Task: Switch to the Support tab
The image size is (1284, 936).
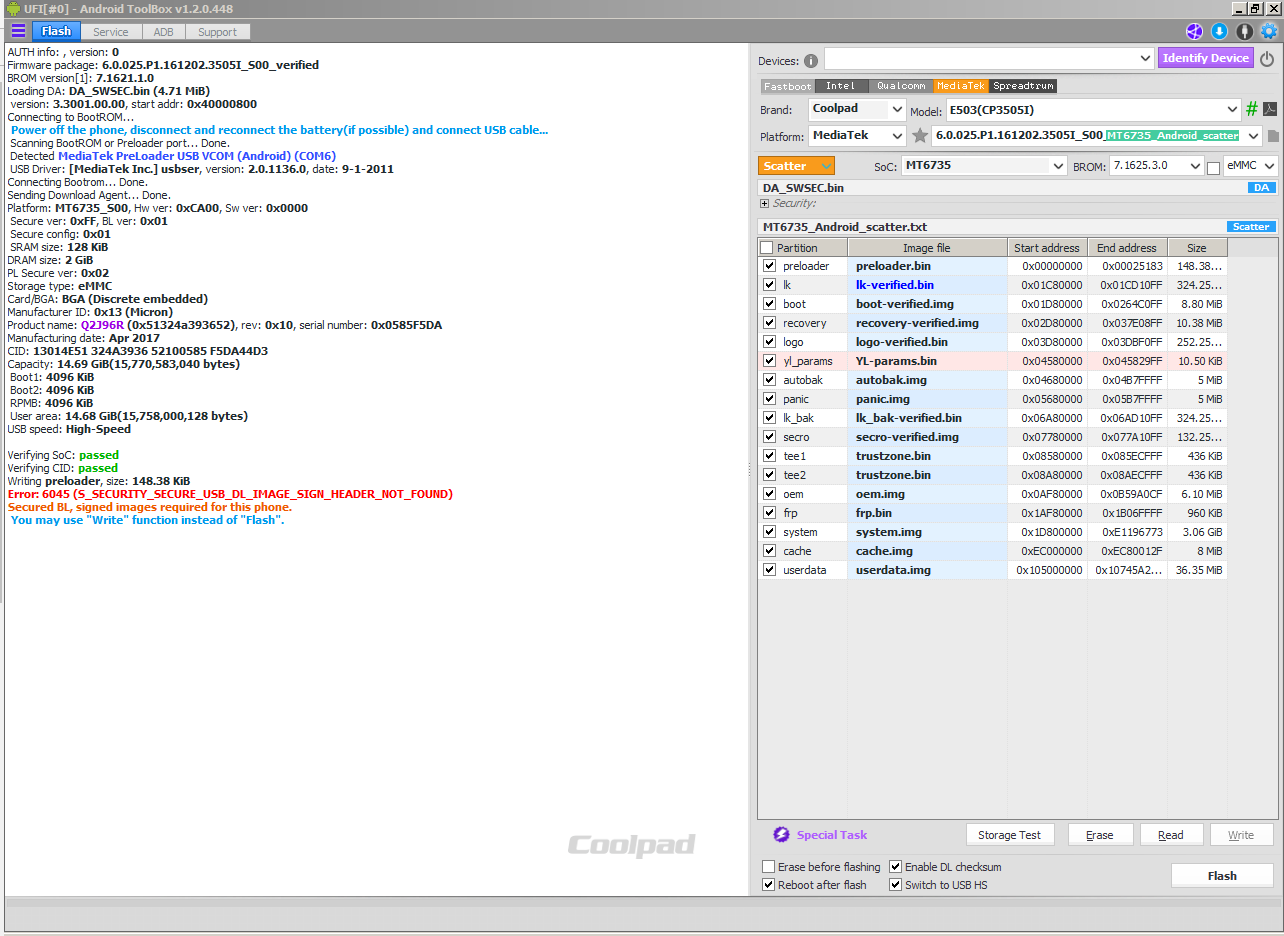Action: click(x=217, y=32)
